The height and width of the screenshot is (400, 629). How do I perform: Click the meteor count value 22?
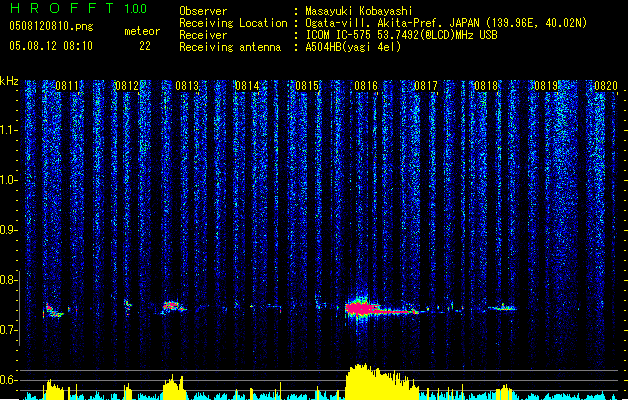click(145, 46)
